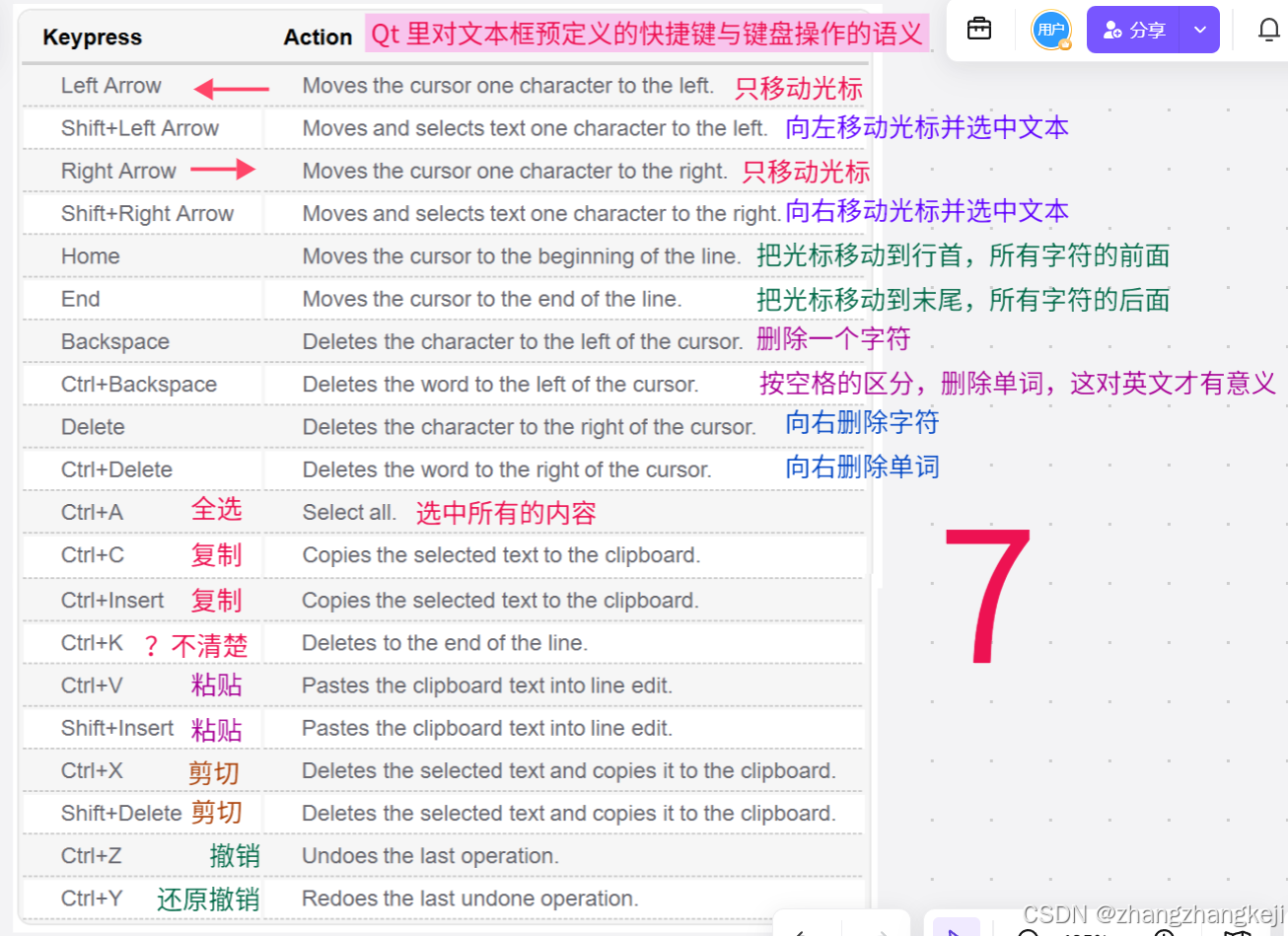The width and height of the screenshot is (1288, 936).
Task: Click the annotation '？不清楚' beside Ctrl+K
Action: point(195,646)
